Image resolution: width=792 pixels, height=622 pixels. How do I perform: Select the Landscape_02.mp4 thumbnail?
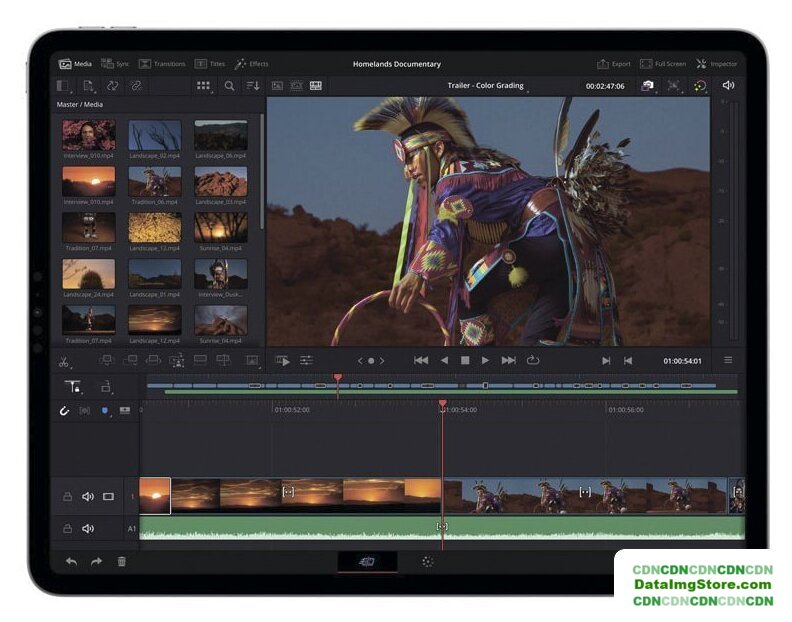point(155,136)
